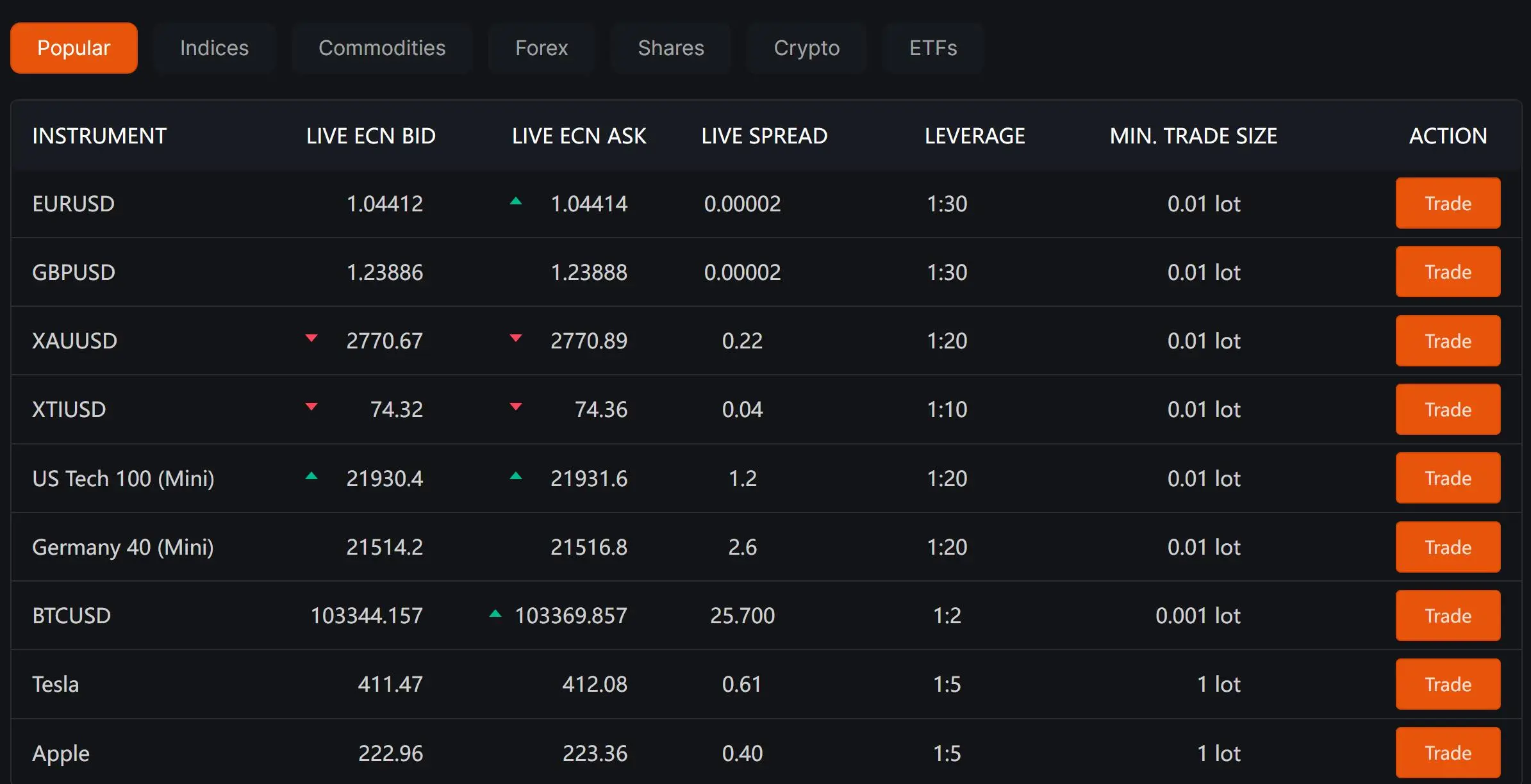
Task: Trade the BTCUSD instrument
Action: tap(1448, 616)
